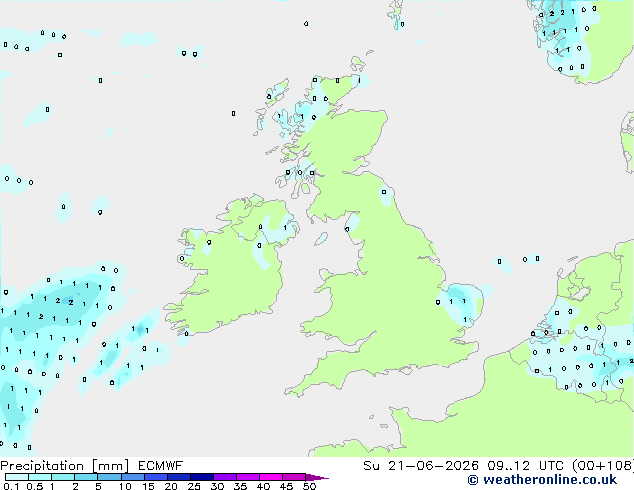The width and height of the screenshot is (634, 490).
Task: Click the '40' legend scale value
Action: 263,486
